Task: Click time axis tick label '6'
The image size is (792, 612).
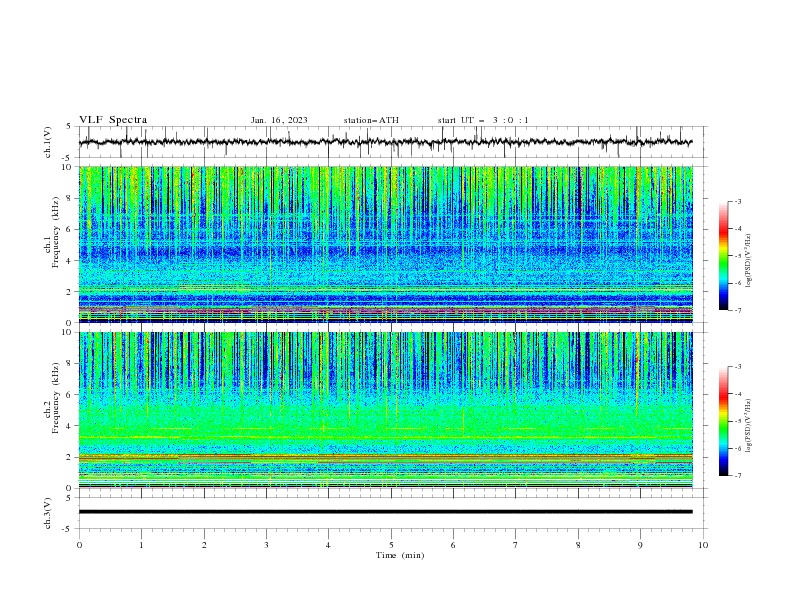Action: coord(453,545)
